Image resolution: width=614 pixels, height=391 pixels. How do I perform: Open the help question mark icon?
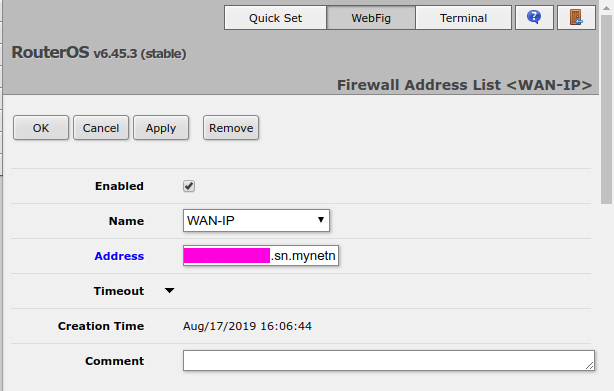pyautogui.click(x=534, y=18)
